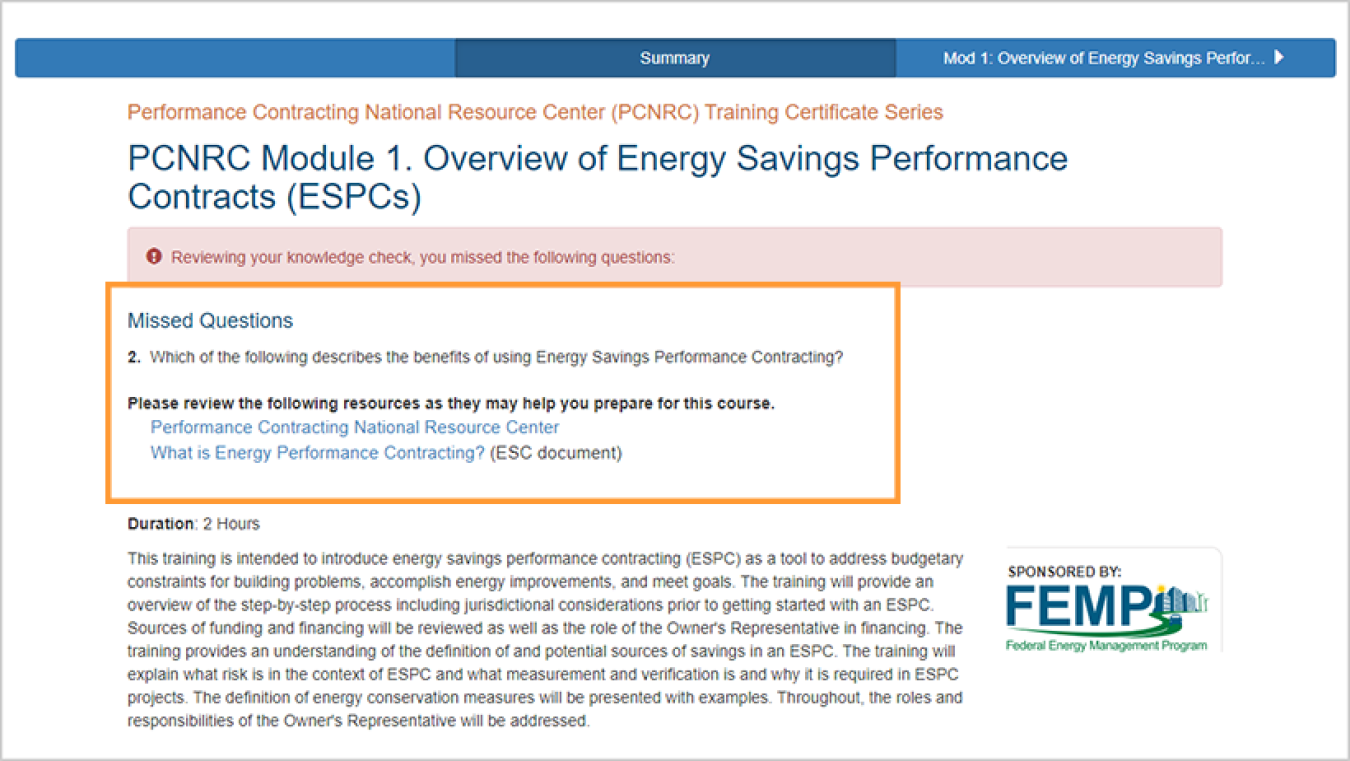1350x761 pixels.
Task: Click the 'SPONSORED BY:' text
Action: (1064, 572)
